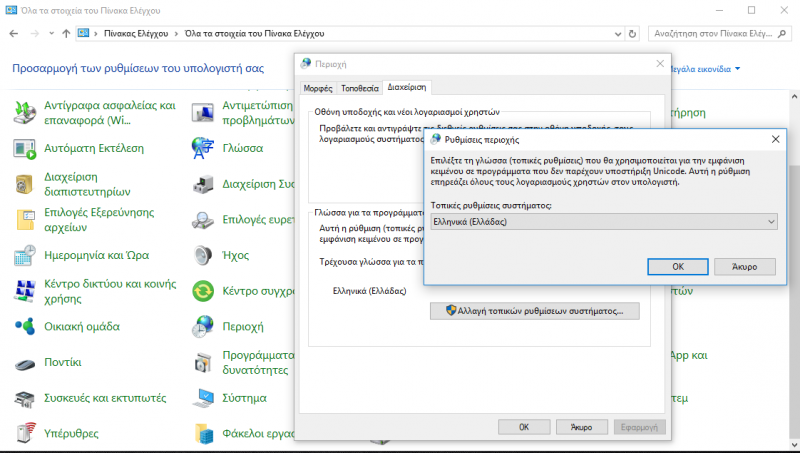Expand the recent locations chevron beside the Forward arrow
800x453 pixels.
50,33
